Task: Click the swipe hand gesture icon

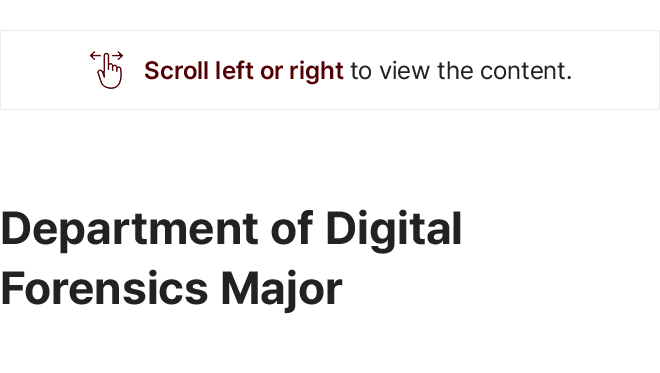Action: tap(106, 70)
